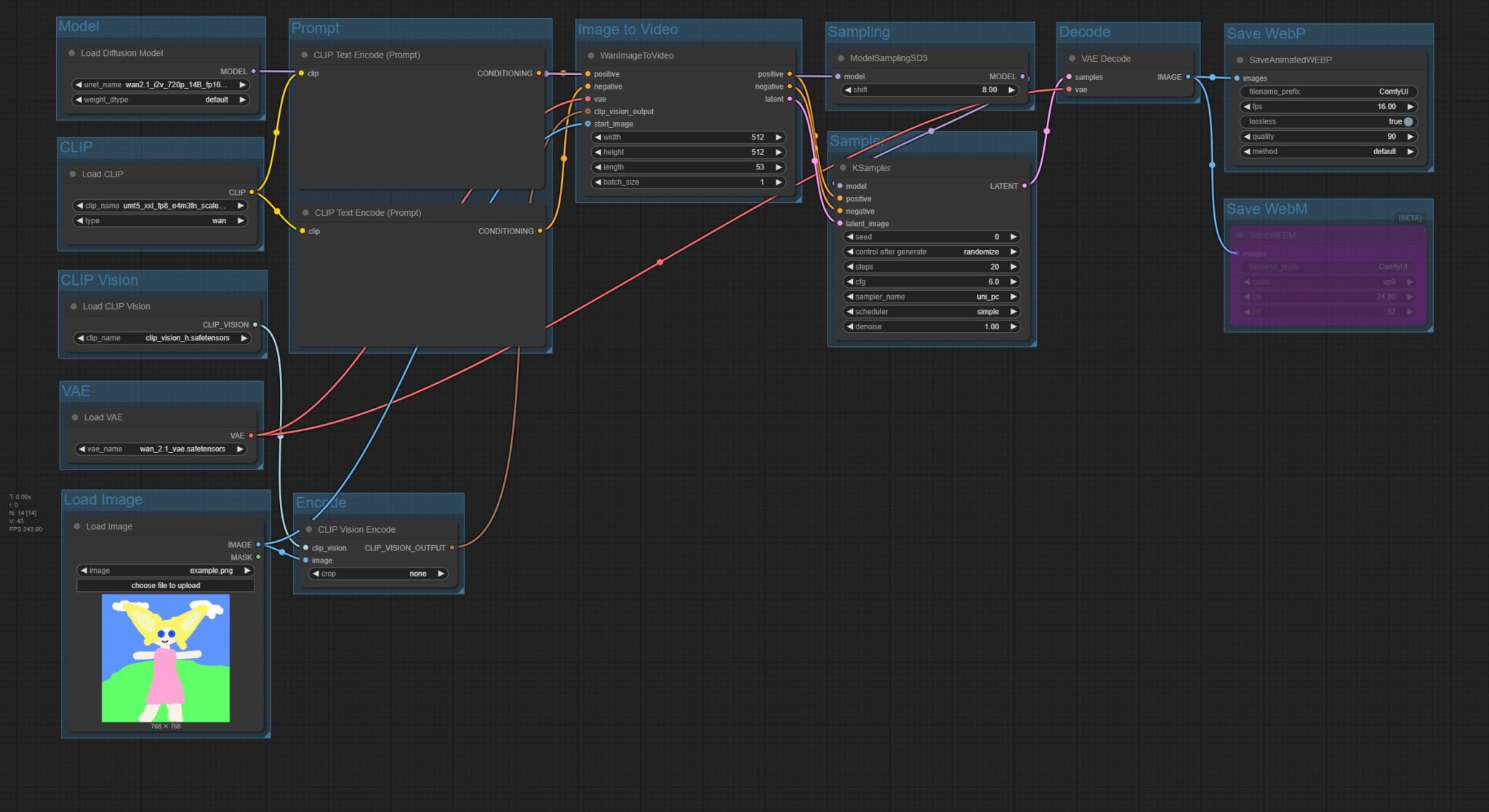Viewport: 1489px width, 812px height.
Task: Select the Image to Video group title
Action: (627, 30)
